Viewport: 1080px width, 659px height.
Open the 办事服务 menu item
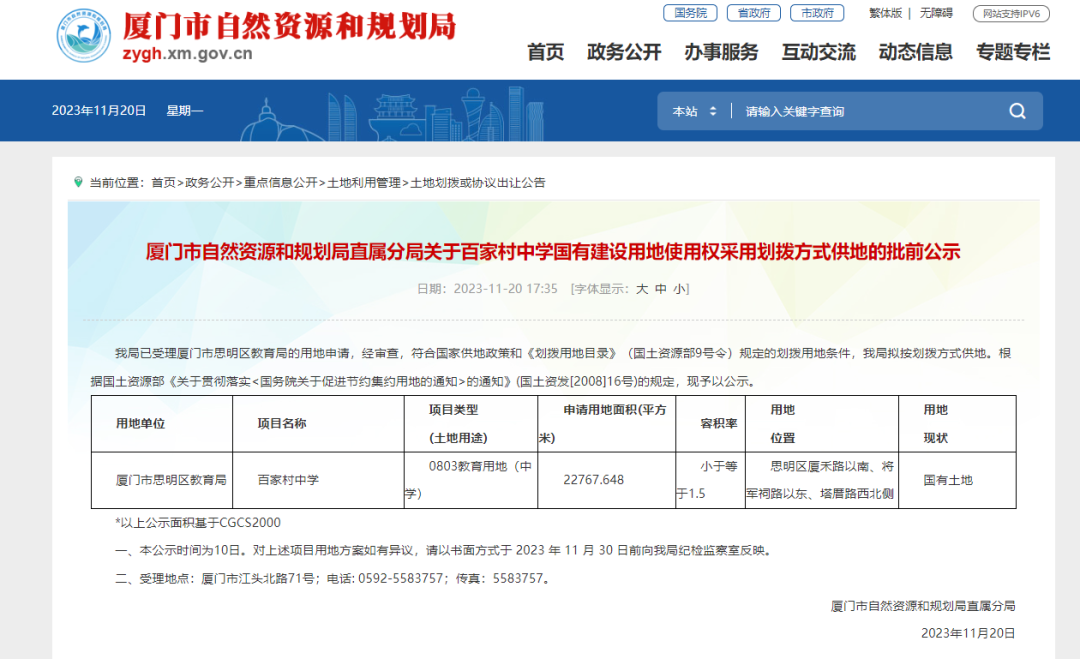pos(721,52)
